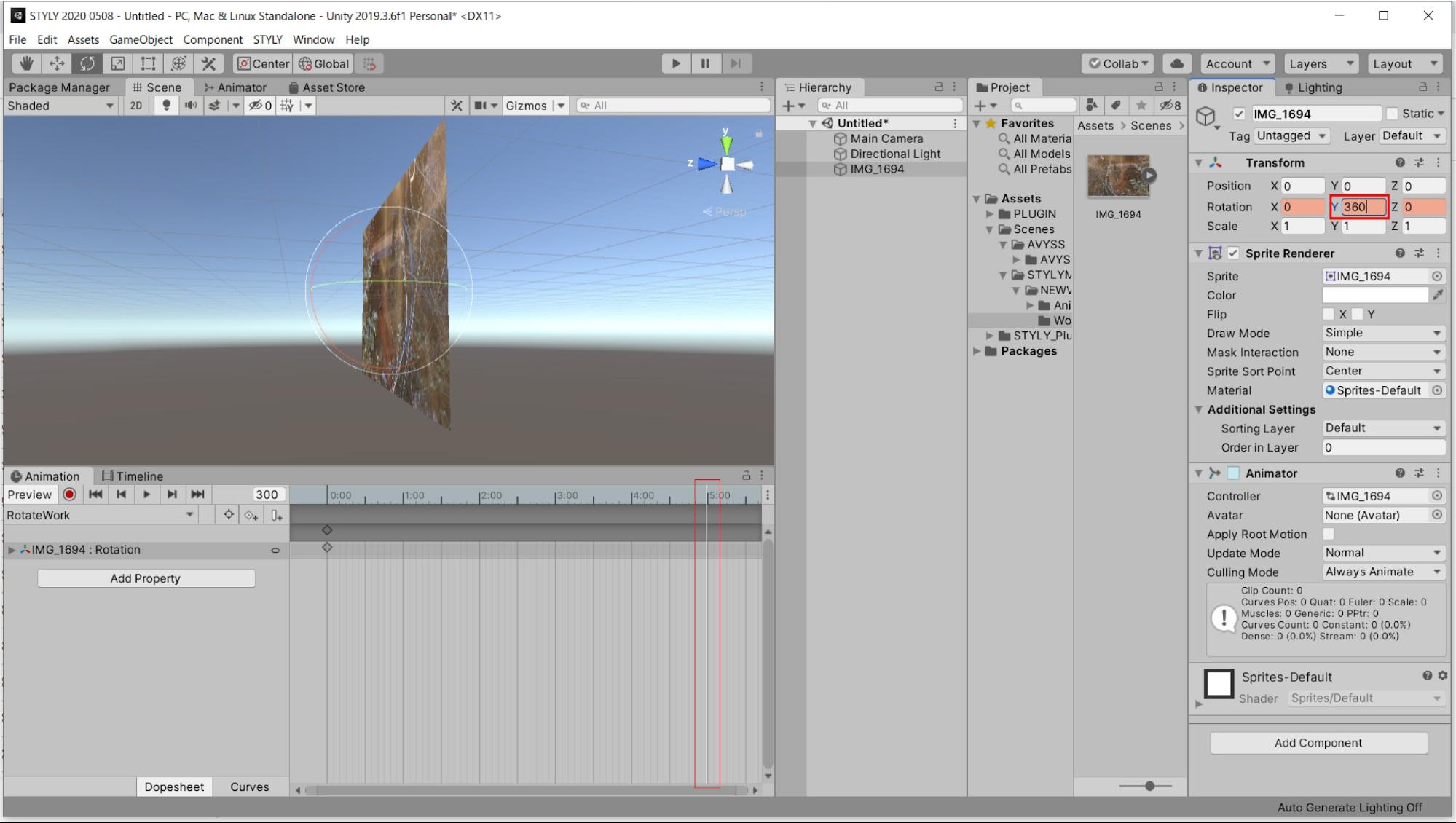
Task: Open custom editor tools
Action: [209, 63]
